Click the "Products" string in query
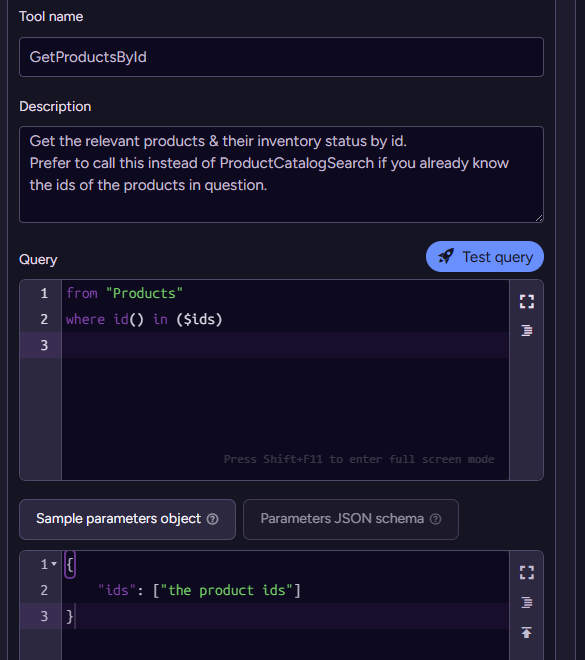The height and width of the screenshot is (660, 585). [144, 293]
